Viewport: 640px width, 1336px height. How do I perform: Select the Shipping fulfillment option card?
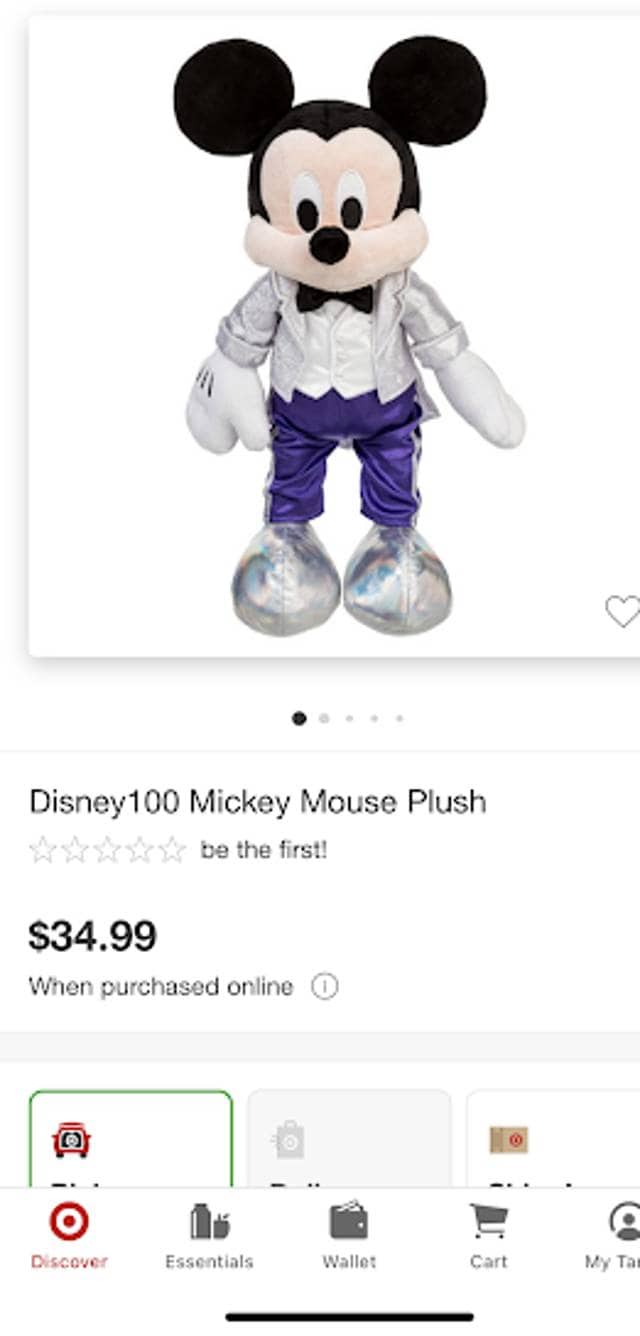coord(553,1139)
